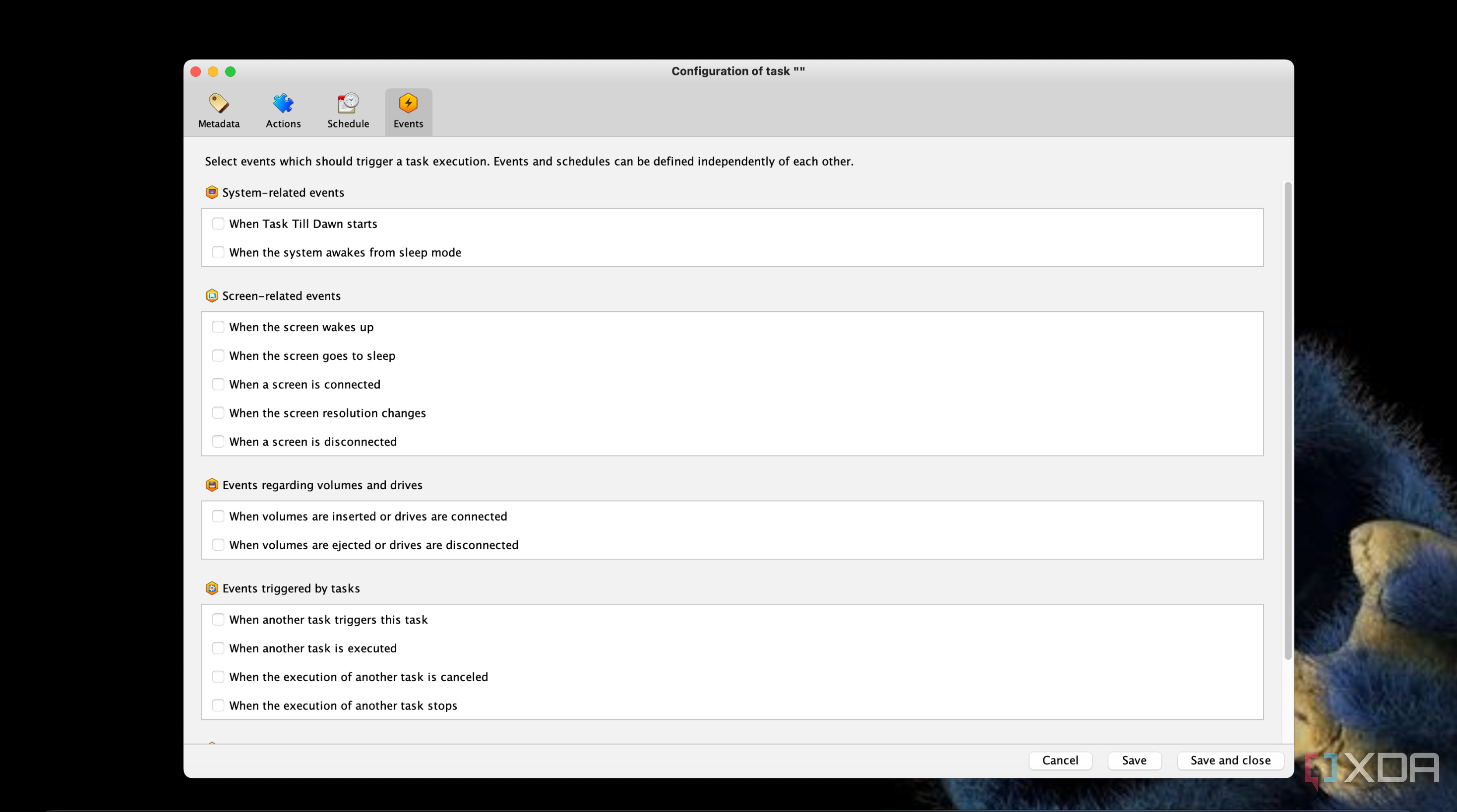This screenshot has width=1457, height=812.
Task: Click Save and close
Action: 1230,760
